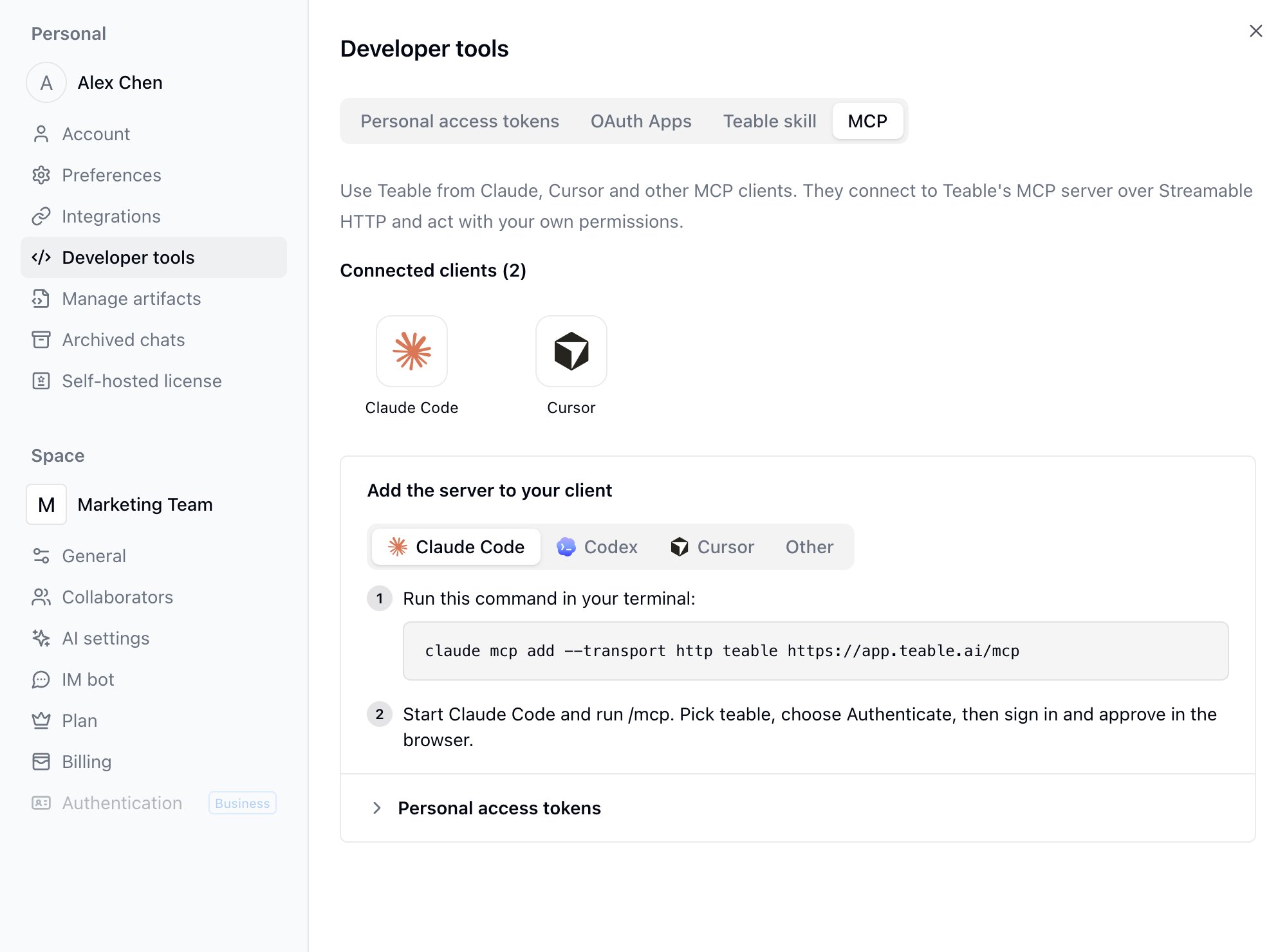Select the MCP tab
This screenshot has height=952, width=1287.
(867, 121)
